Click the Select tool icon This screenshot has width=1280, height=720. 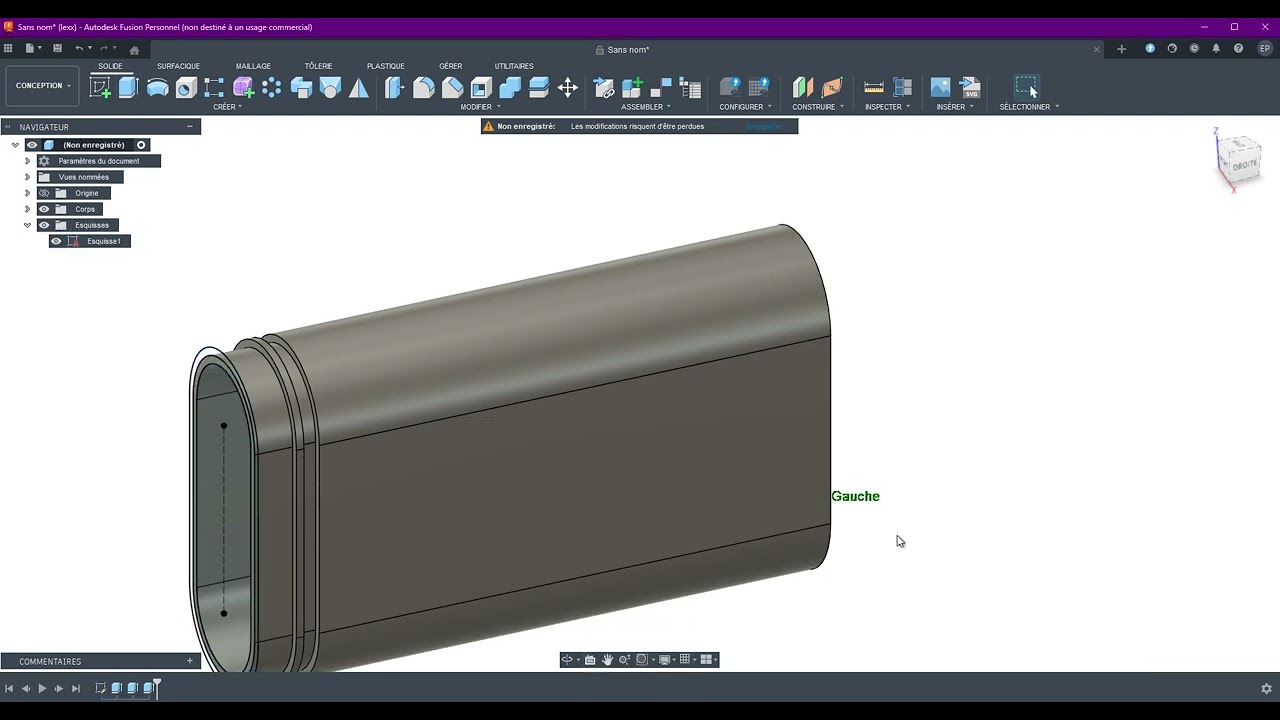point(1027,88)
